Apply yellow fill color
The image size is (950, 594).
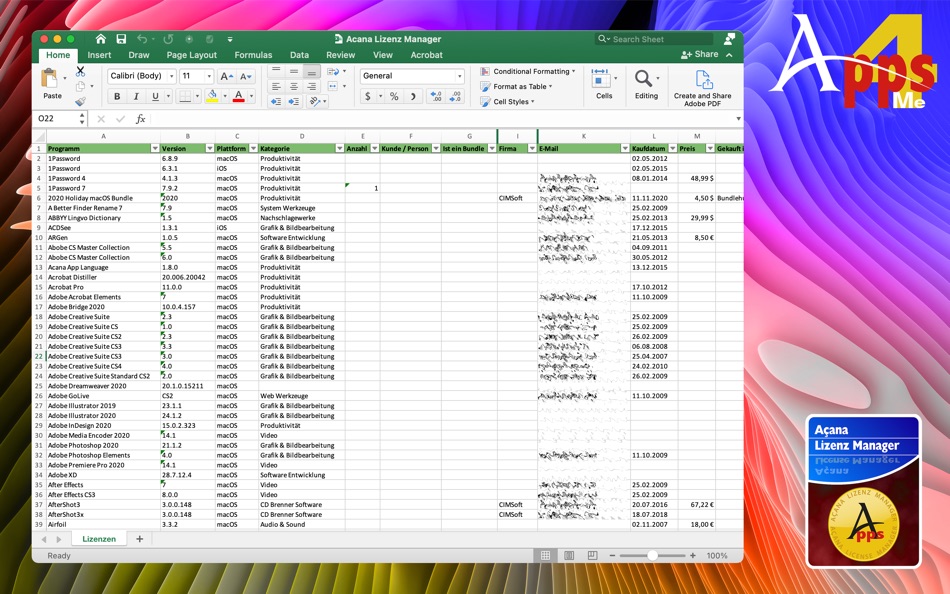pos(212,96)
